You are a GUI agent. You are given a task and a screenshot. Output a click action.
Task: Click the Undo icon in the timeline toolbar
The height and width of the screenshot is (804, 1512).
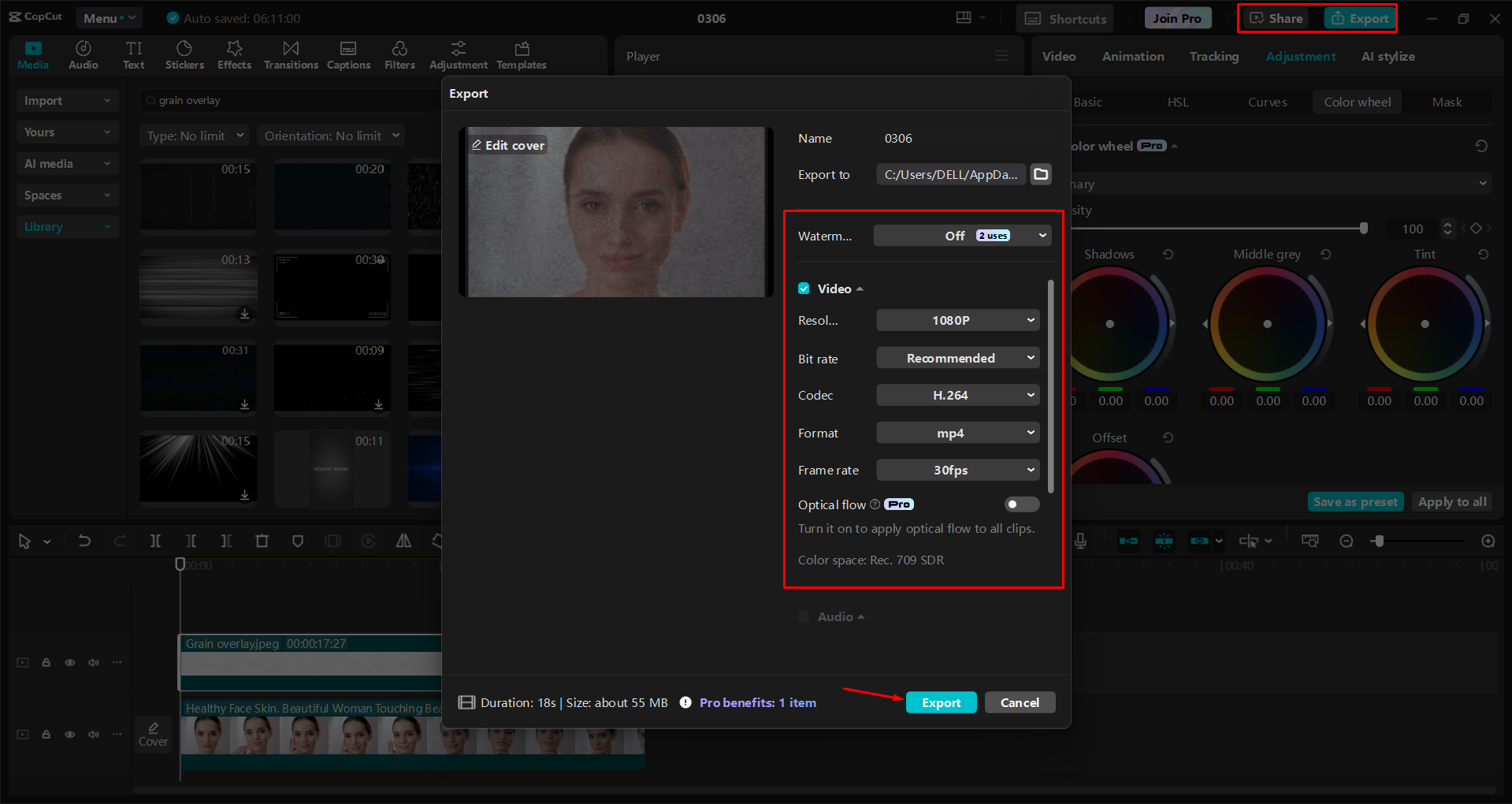(84, 541)
